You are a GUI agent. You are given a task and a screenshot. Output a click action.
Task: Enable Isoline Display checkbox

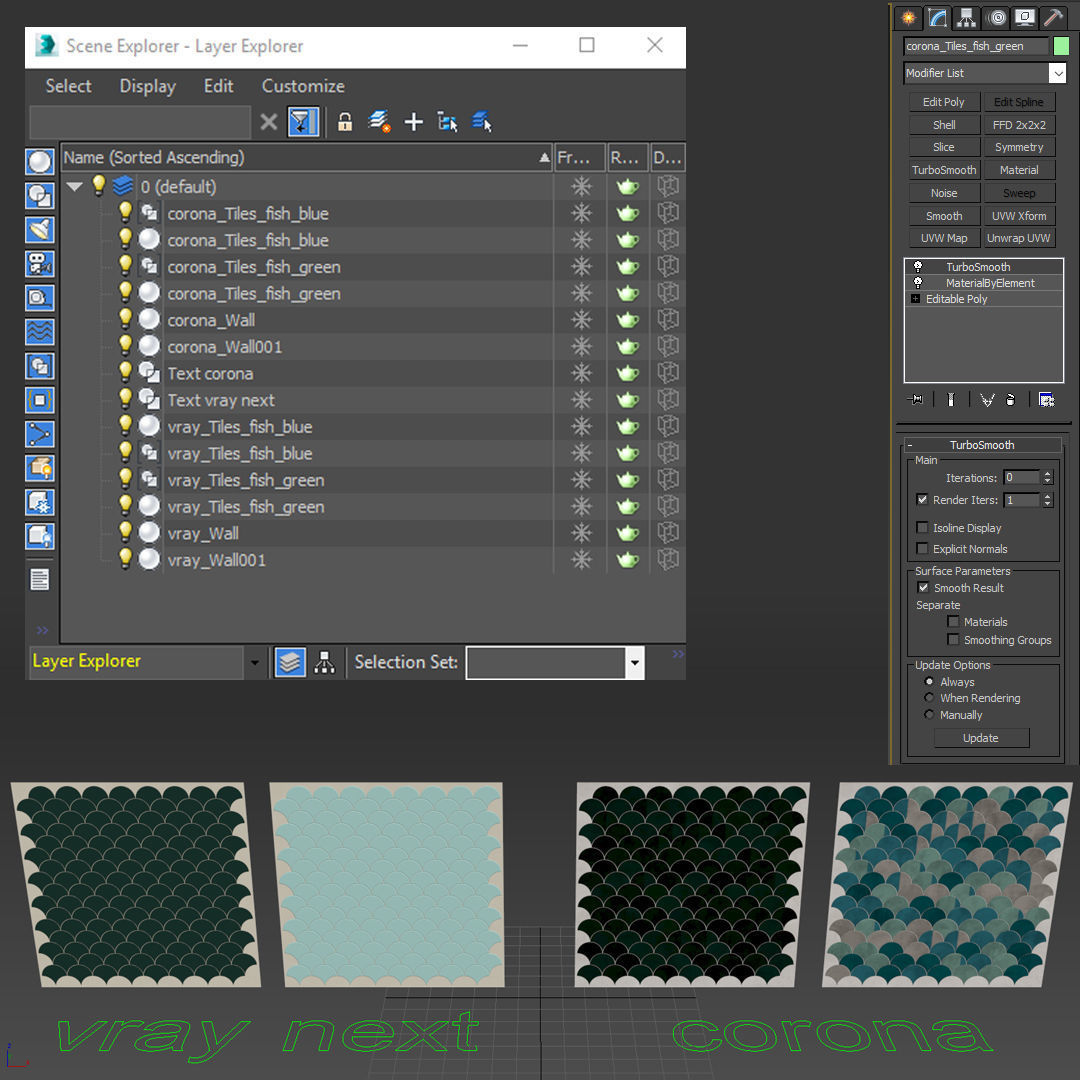pyautogui.click(x=922, y=527)
